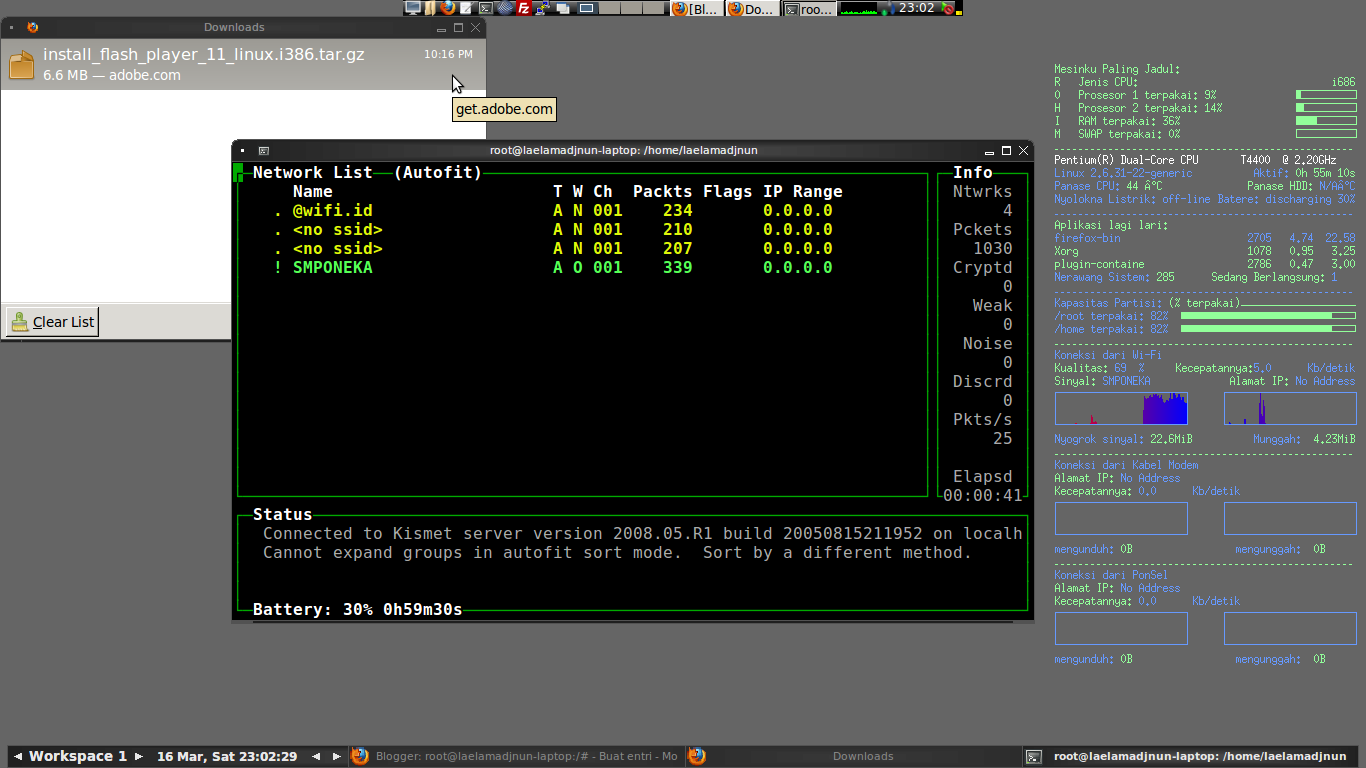Launch FileZilla from the top panel
This screenshot has width=1366, height=768.
coord(523,8)
